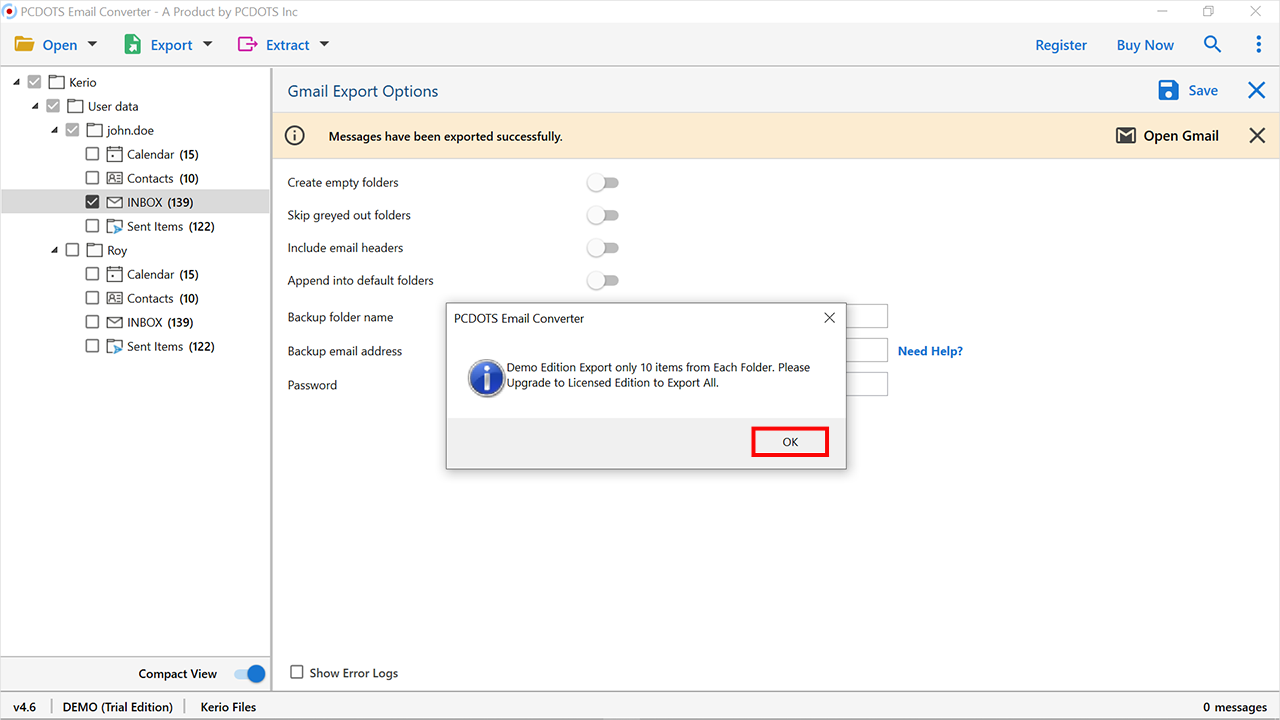Uncheck john.doe INBOX checkbox
The width and height of the screenshot is (1280, 720).
click(92, 202)
